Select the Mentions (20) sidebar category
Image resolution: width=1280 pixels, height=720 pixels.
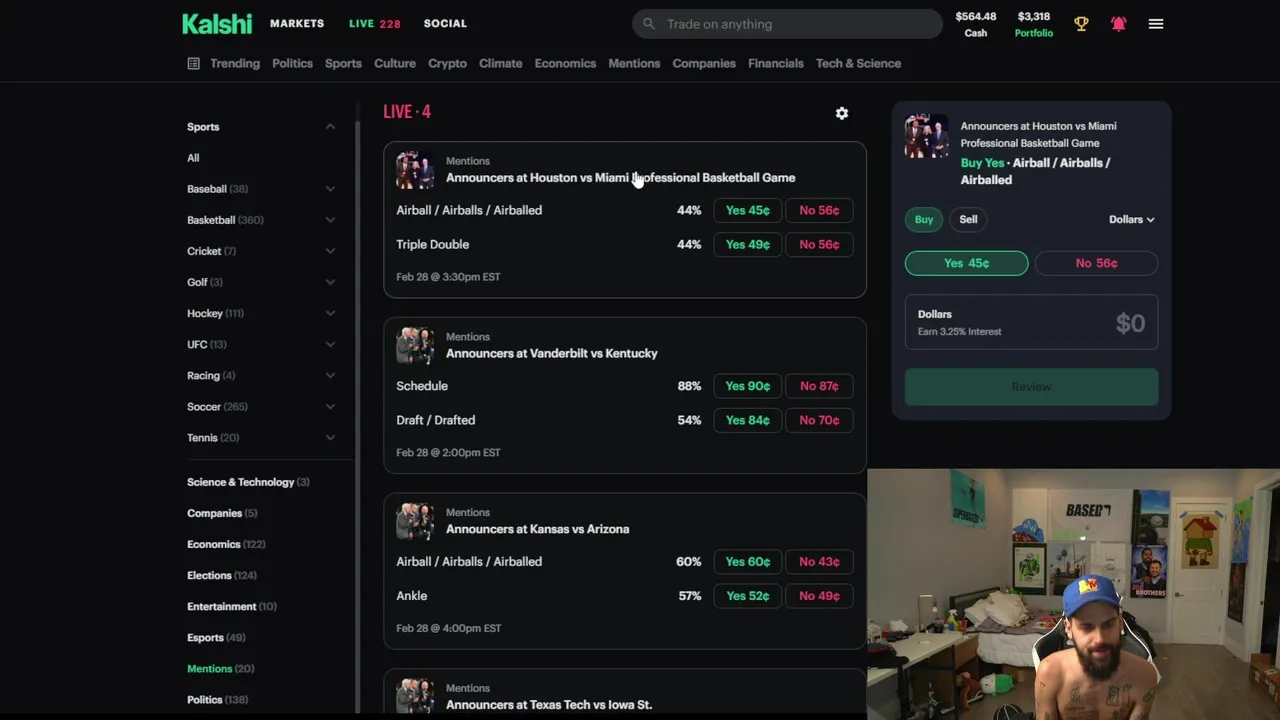click(x=220, y=669)
